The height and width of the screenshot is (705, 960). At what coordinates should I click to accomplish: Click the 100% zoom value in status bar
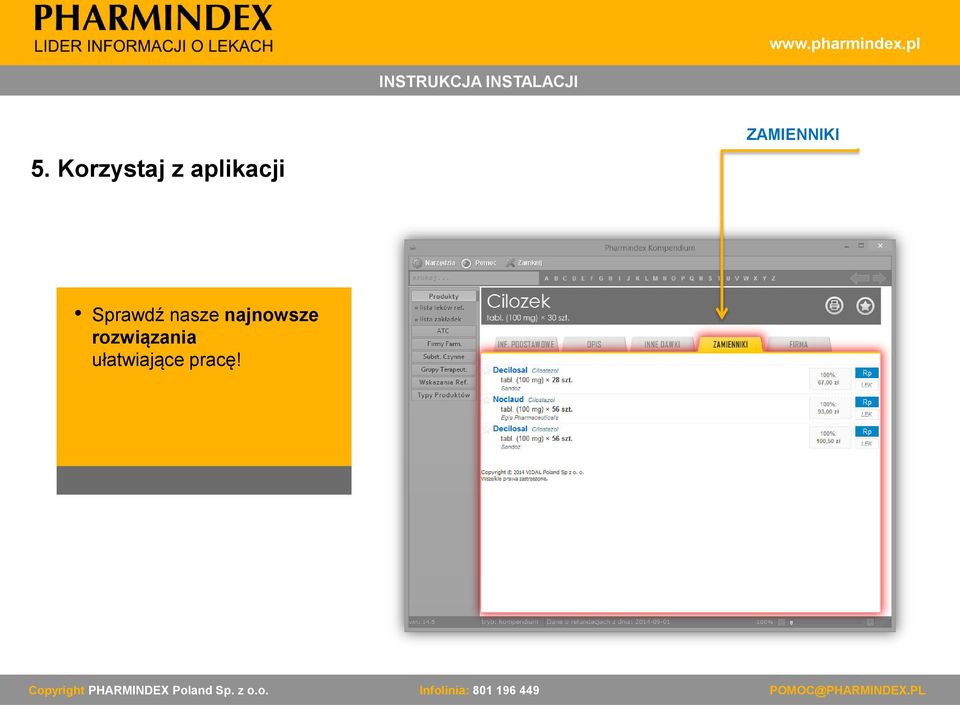765,622
